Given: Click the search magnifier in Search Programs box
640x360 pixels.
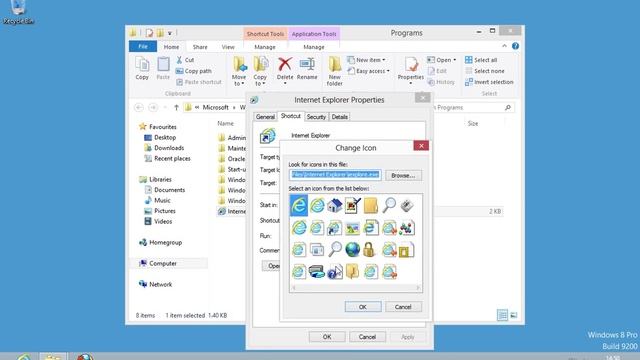Looking at the screenshot, I should coord(508,107).
